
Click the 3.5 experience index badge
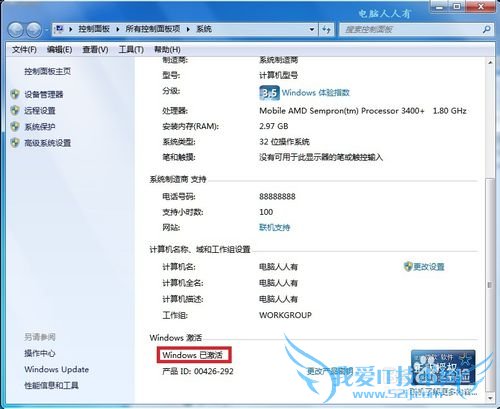(x=269, y=93)
